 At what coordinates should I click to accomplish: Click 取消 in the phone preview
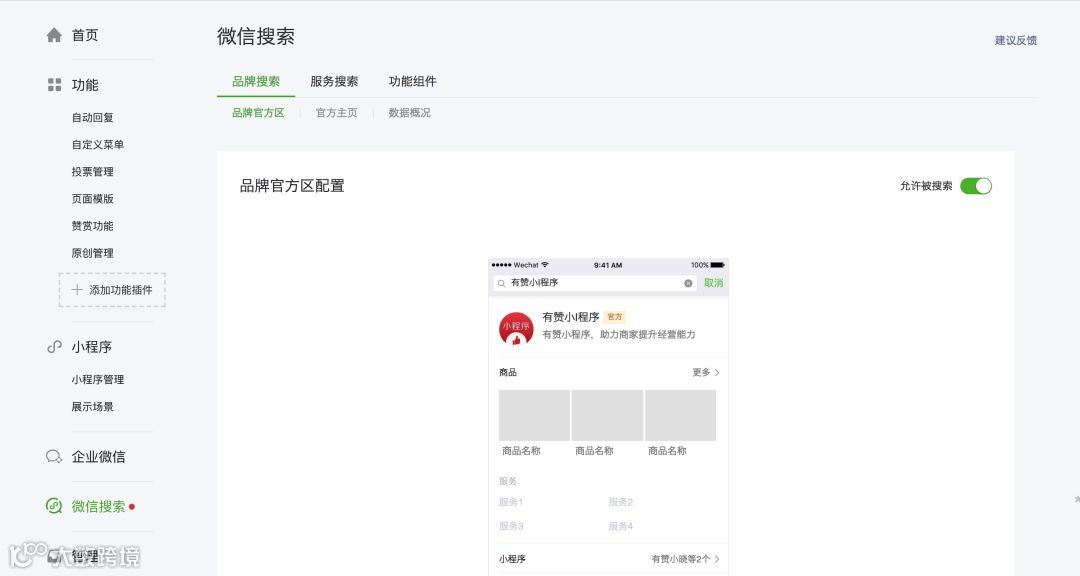pos(714,283)
